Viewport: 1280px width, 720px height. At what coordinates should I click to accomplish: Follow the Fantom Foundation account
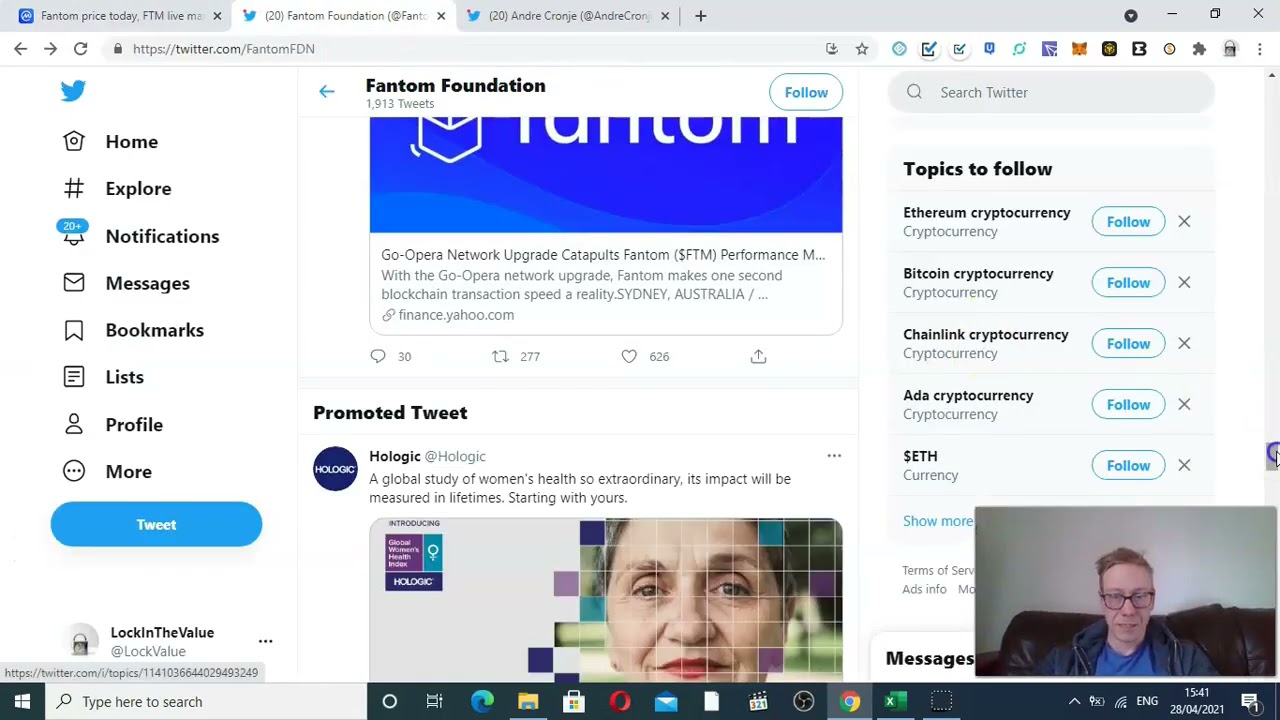pyautogui.click(x=806, y=92)
